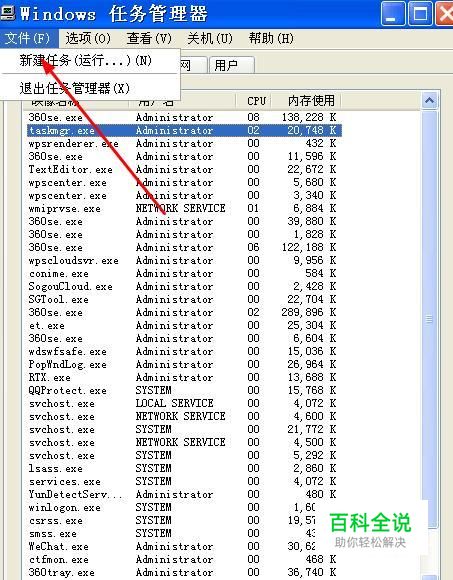Select the TextEditor.exe process
The image size is (453, 580).
70,169
